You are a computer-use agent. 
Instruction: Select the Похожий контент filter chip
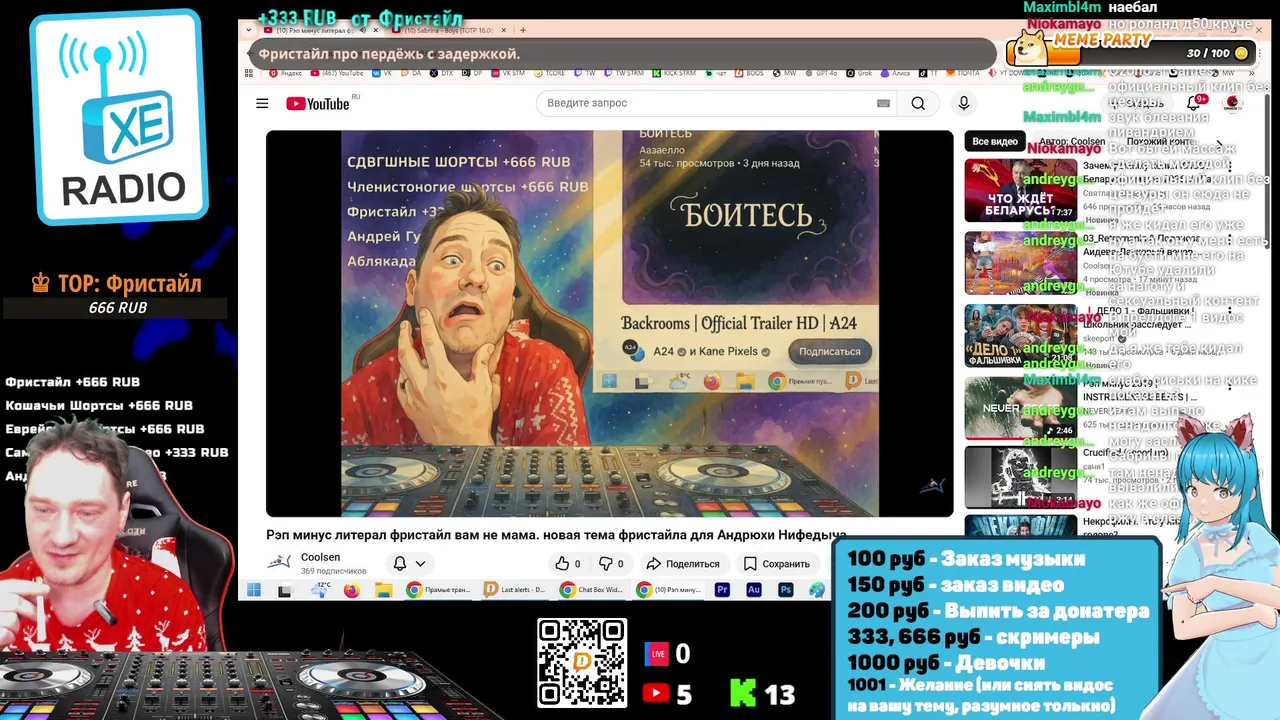(x=1160, y=142)
